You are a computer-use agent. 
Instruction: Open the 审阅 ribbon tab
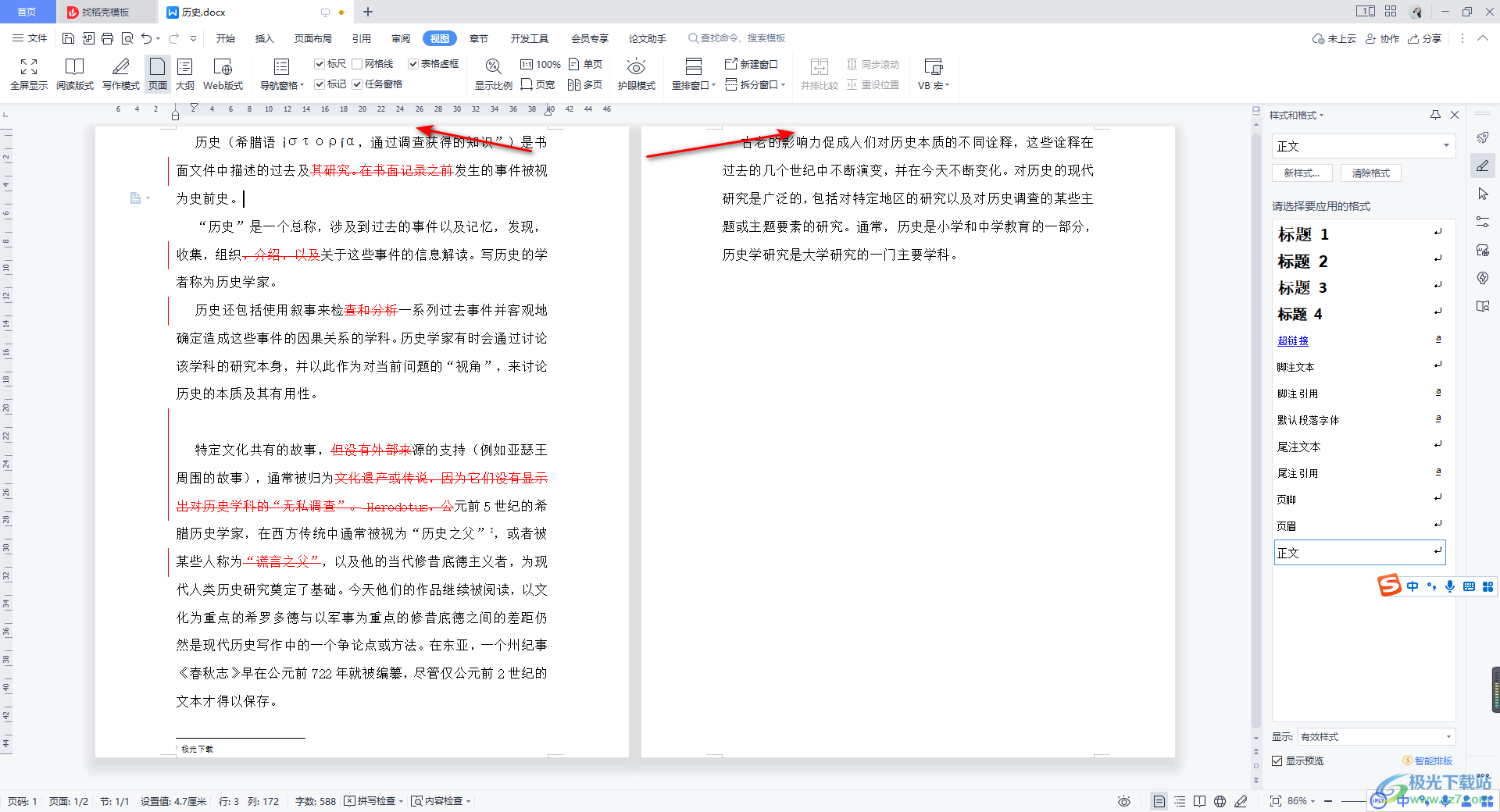click(x=401, y=38)
